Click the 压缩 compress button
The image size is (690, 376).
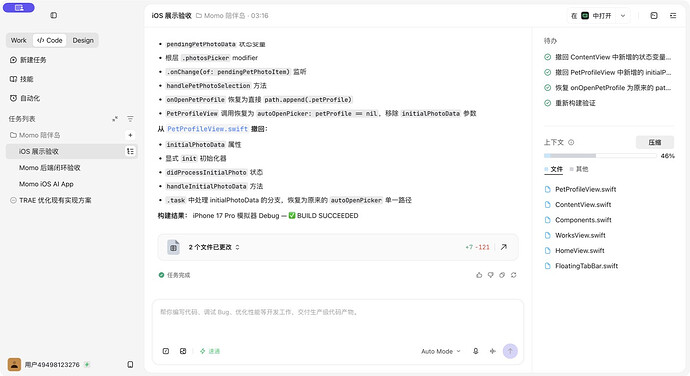click(654, 142)
